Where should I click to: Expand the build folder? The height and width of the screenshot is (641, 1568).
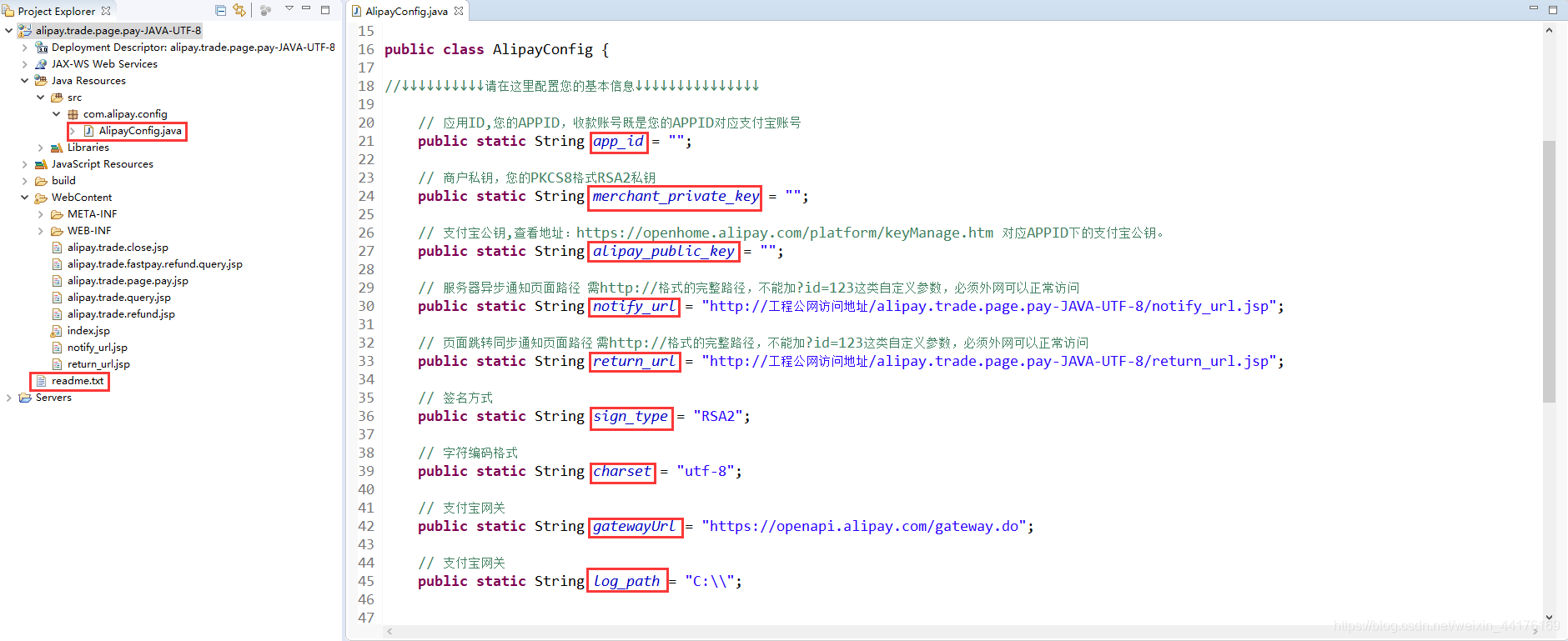click(25, 181)
